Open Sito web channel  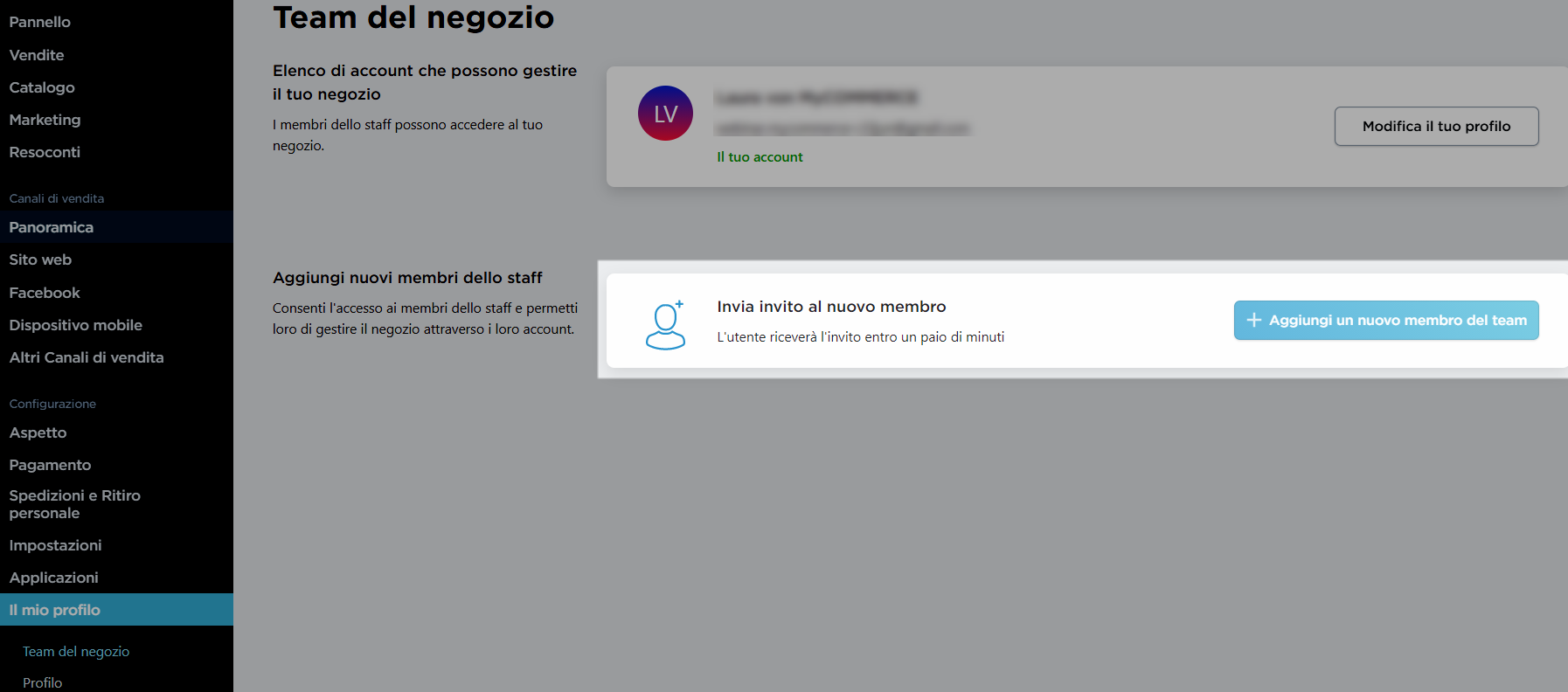coord(40,259)
